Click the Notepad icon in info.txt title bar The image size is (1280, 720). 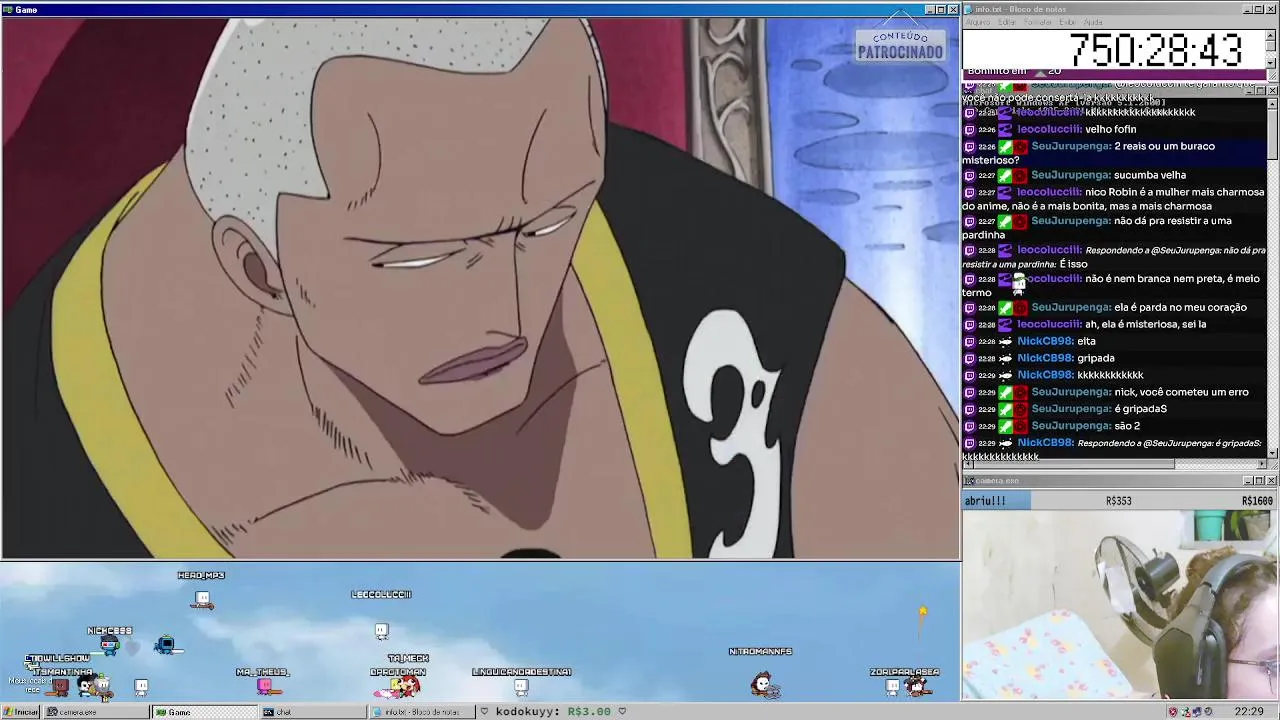[968, 9]
